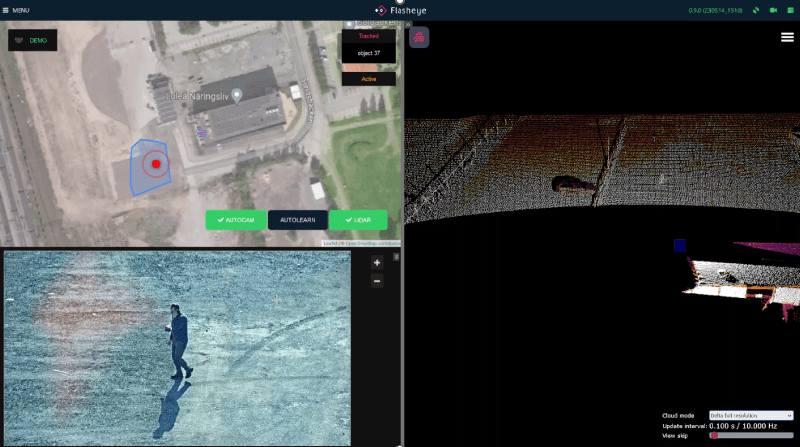Click the green sync status icon
Image resolution: width=800 pixels, height=447 pixels.
756,10
